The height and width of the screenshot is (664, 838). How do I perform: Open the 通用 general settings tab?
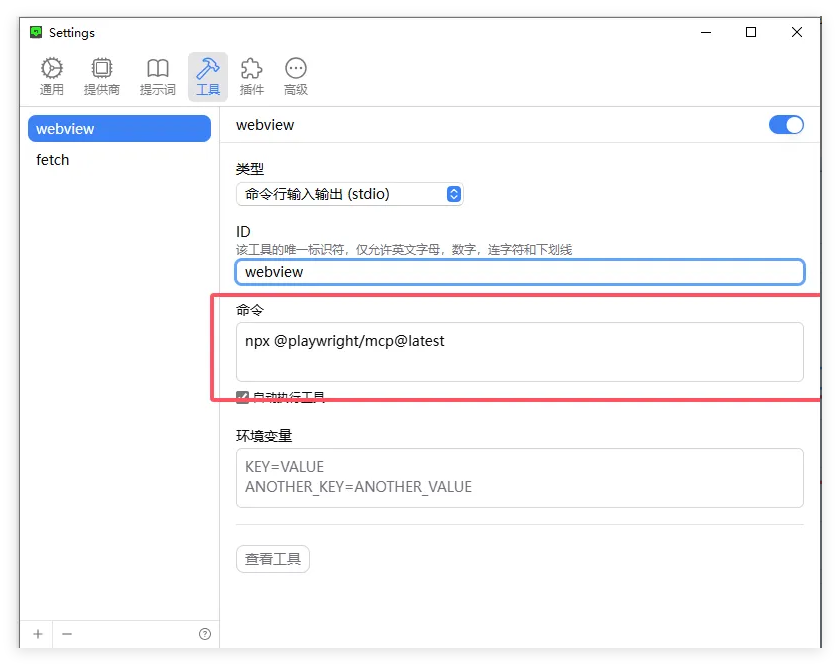(52, 76)
